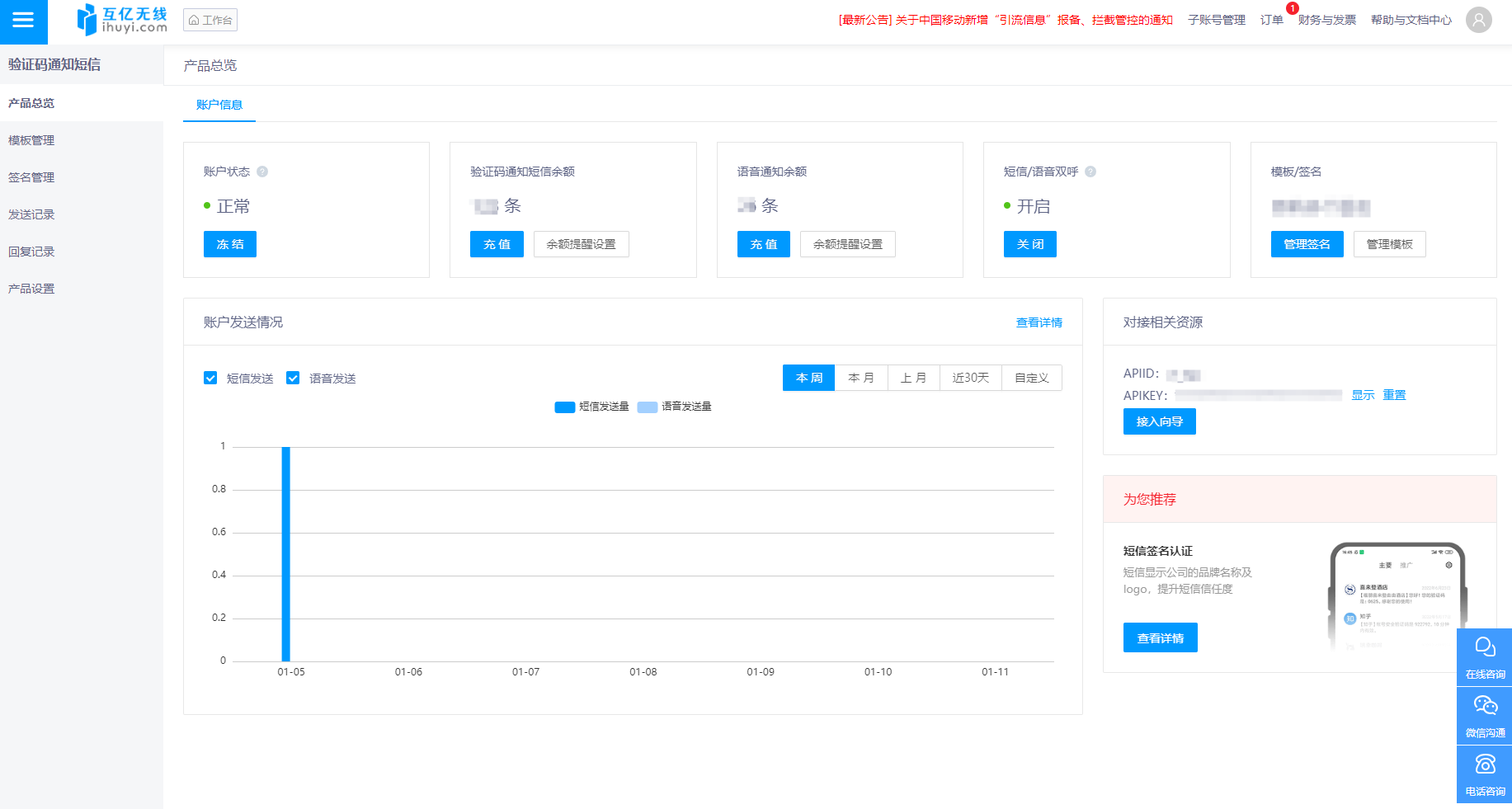Open the 最新公告 announcement link

click(x=1006, y=20)
